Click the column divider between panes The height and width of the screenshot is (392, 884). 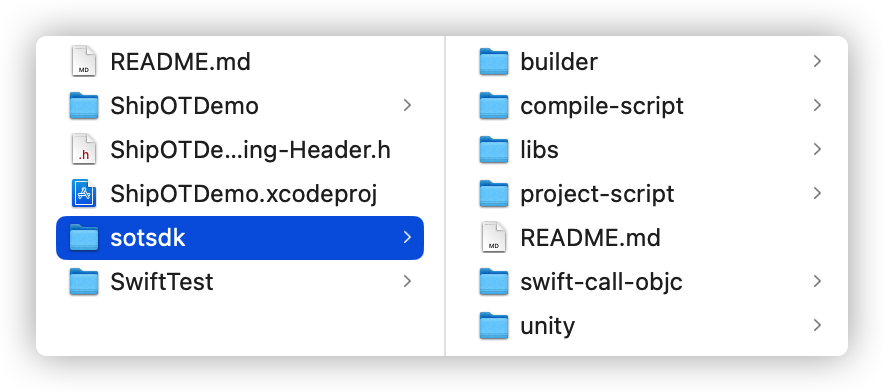445,196
